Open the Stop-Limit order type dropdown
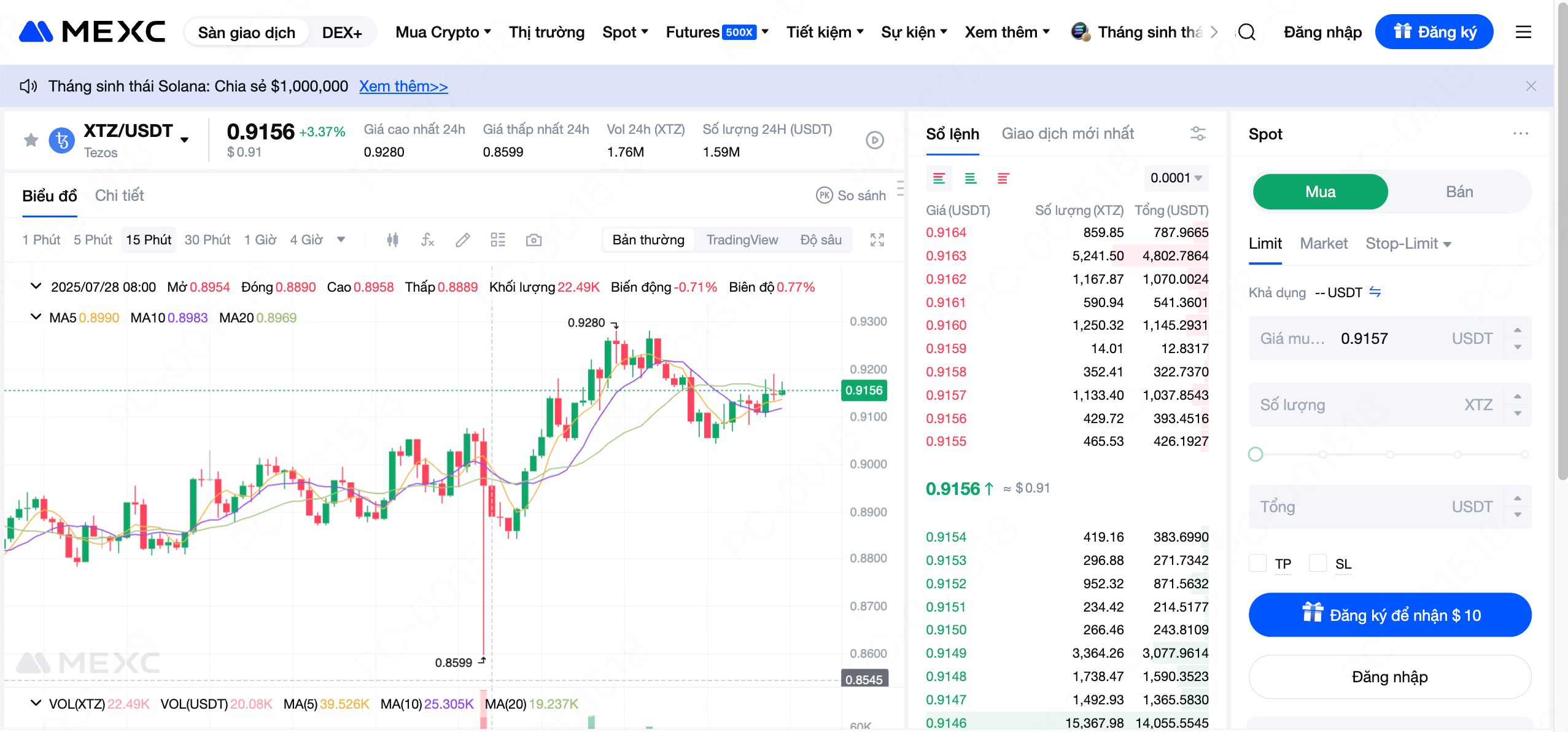 pyautogui.click(x=1408, y=244)
